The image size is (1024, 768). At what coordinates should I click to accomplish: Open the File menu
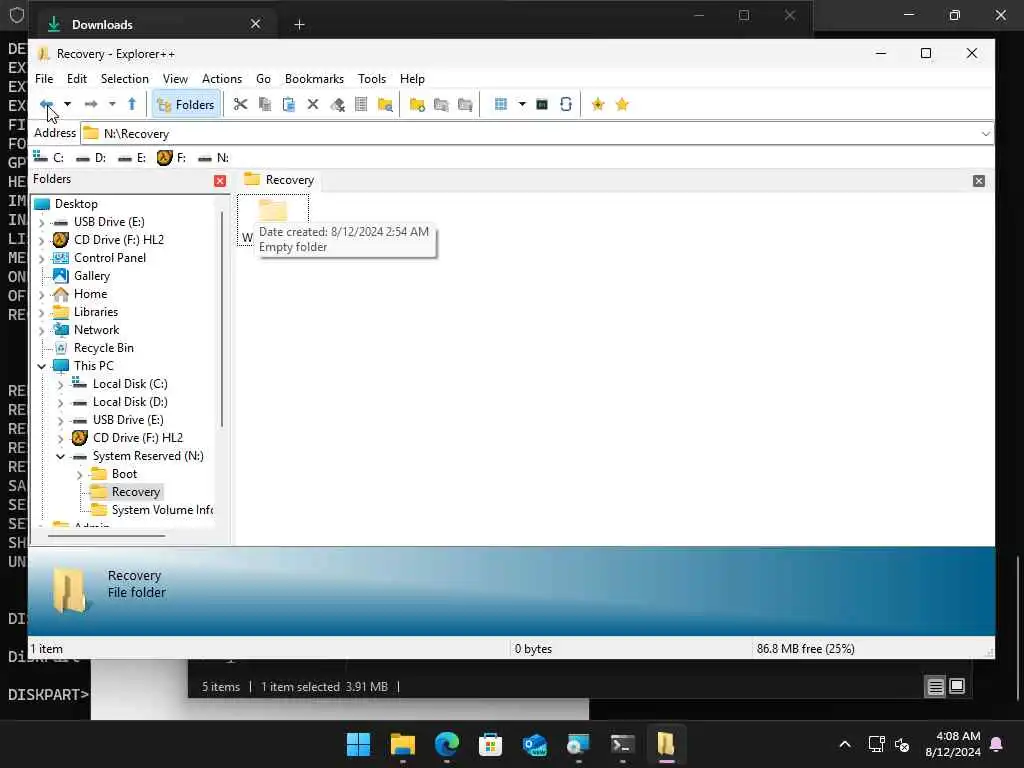pyautogui.click(x=44, y=78)
